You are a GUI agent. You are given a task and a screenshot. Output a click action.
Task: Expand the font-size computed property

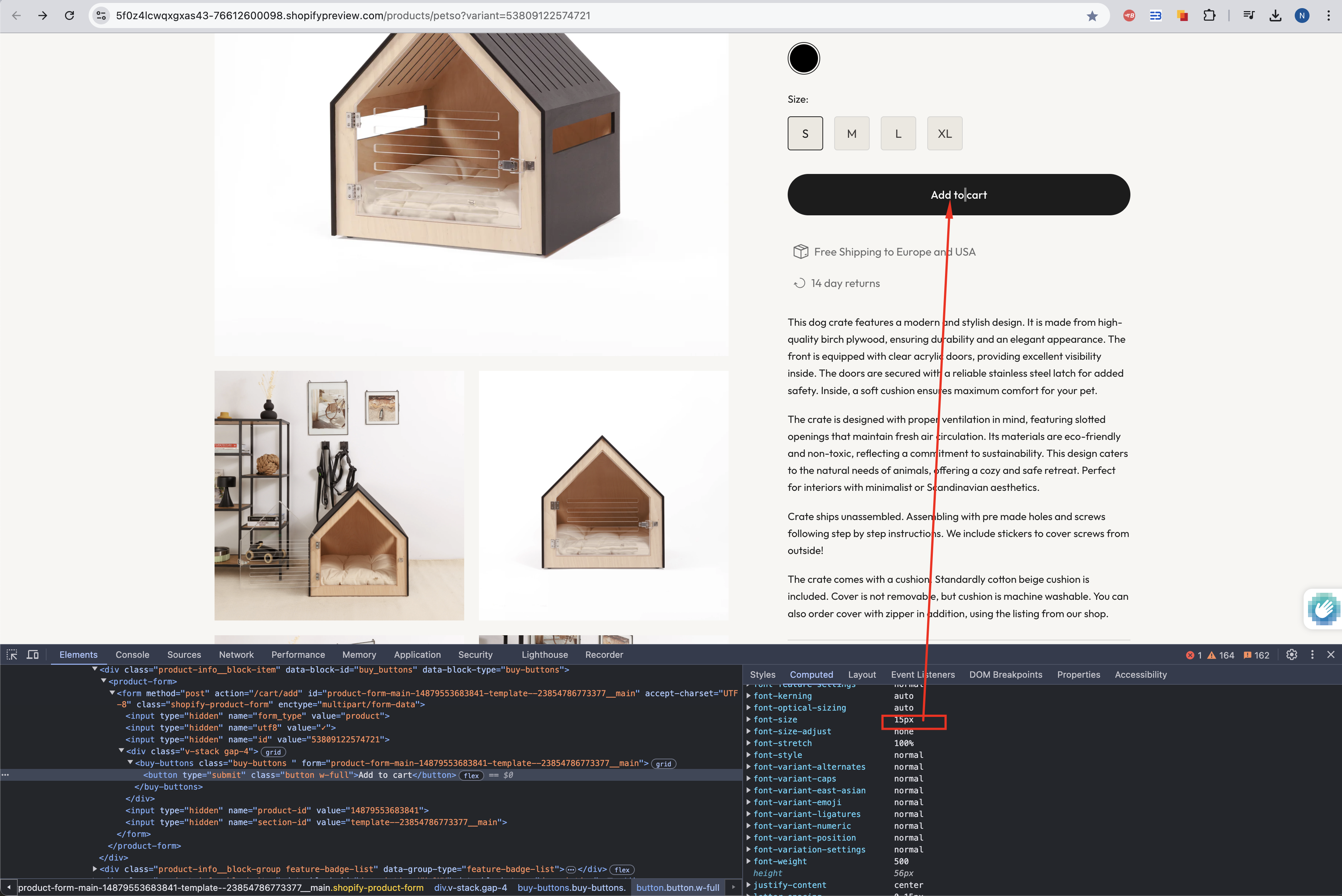(x=749, y=719)
